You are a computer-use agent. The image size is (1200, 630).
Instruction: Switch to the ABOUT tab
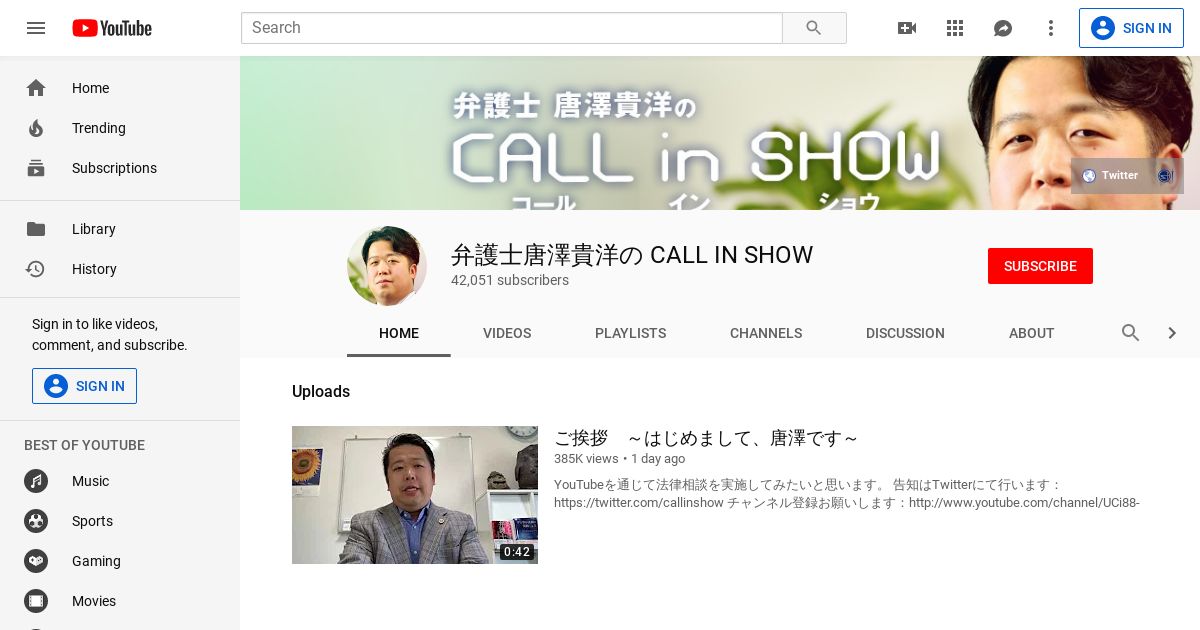click(1031, 333)
